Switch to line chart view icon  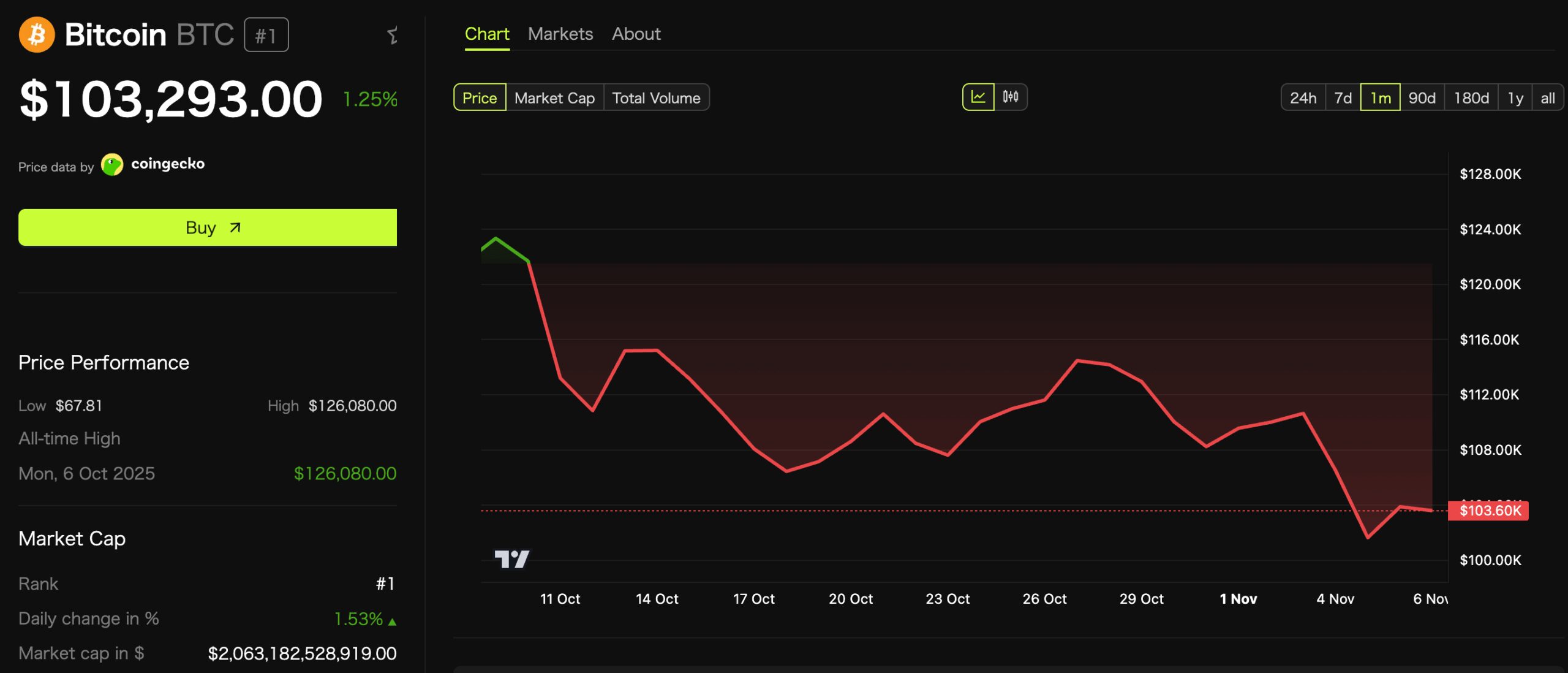[x=978, y=97]
